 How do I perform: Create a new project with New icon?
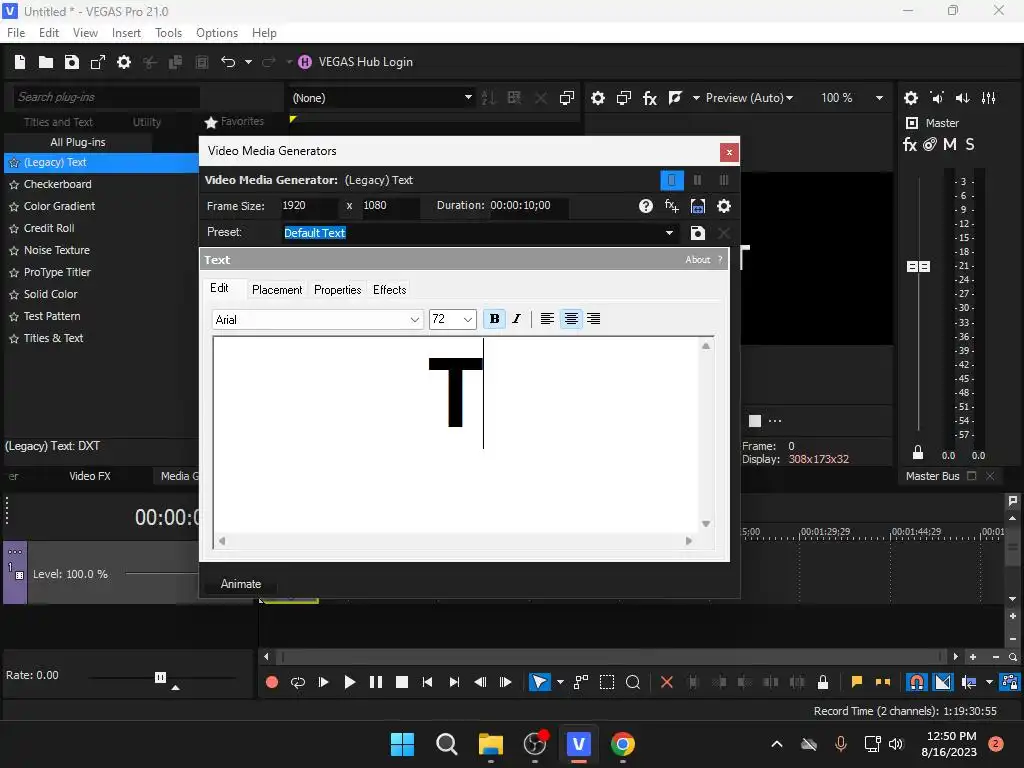(20, 62)
